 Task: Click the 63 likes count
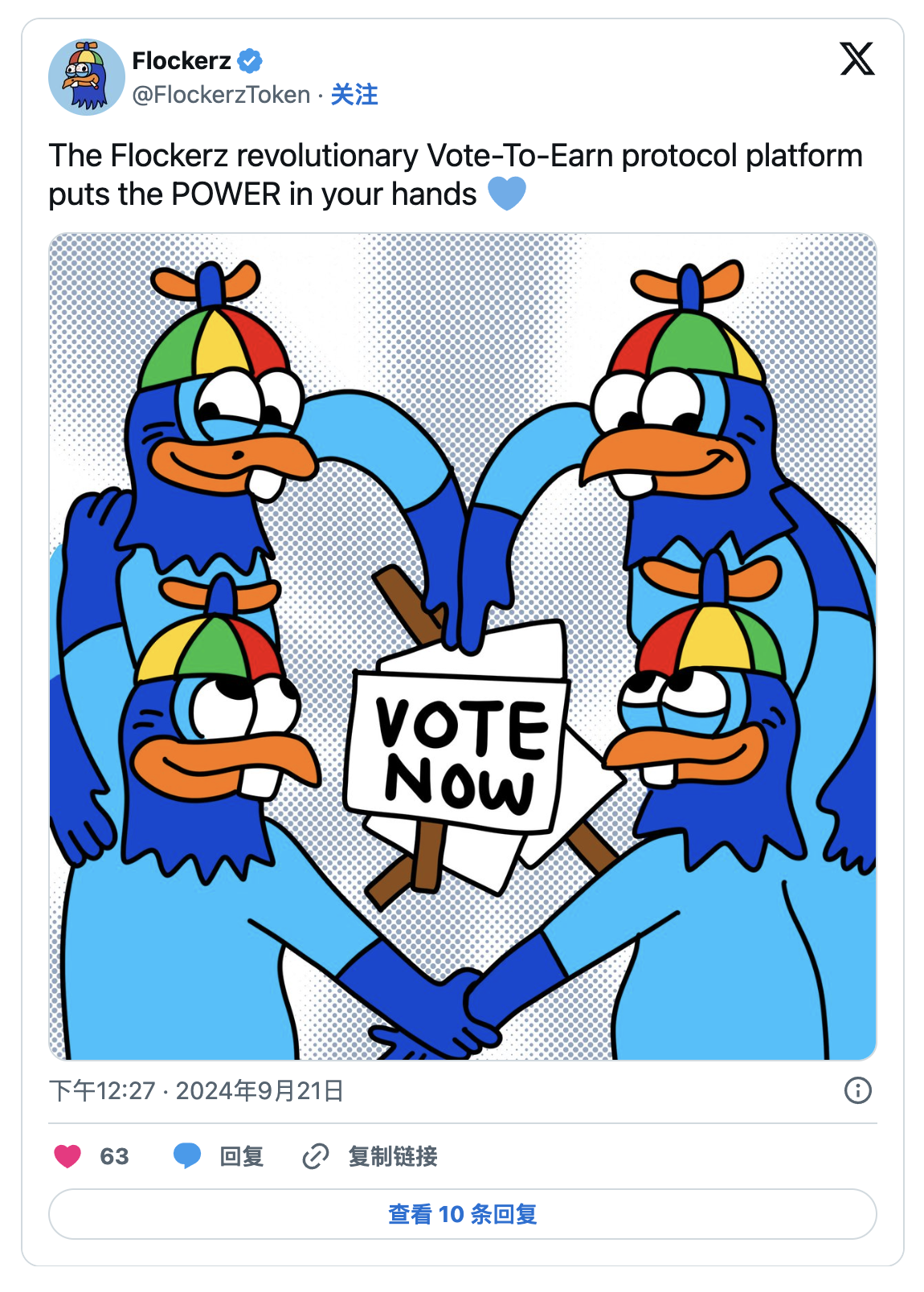click(114, 1156)
